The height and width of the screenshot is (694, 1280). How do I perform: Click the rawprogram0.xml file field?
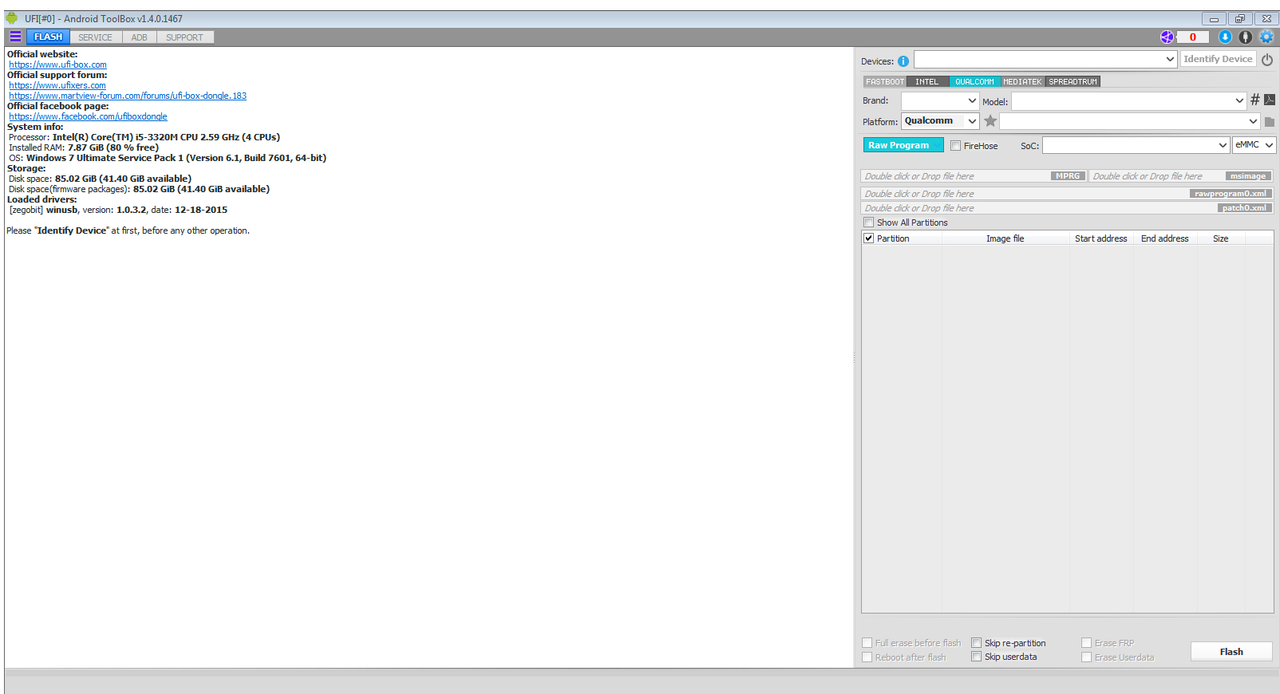pos(1067,194)
